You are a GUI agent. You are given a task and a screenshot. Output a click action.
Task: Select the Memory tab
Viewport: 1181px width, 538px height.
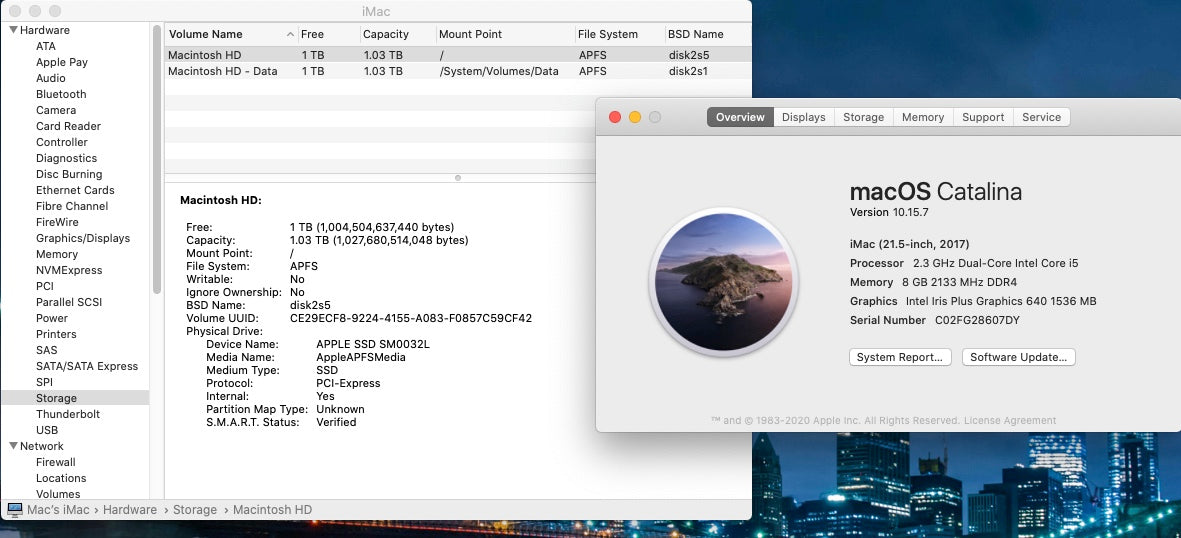tap(922, 117)
